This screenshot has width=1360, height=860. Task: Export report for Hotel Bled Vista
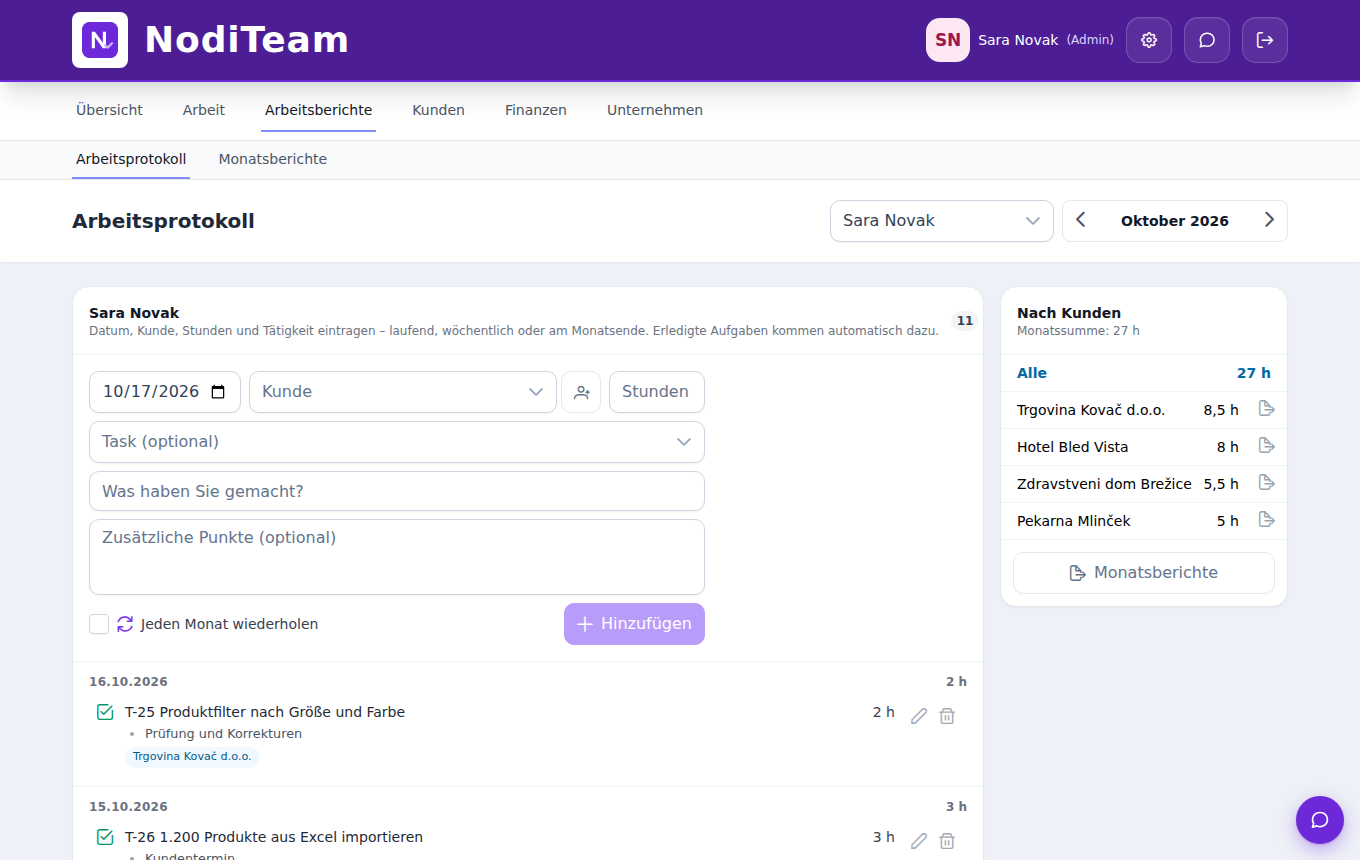click(1266, 446)
